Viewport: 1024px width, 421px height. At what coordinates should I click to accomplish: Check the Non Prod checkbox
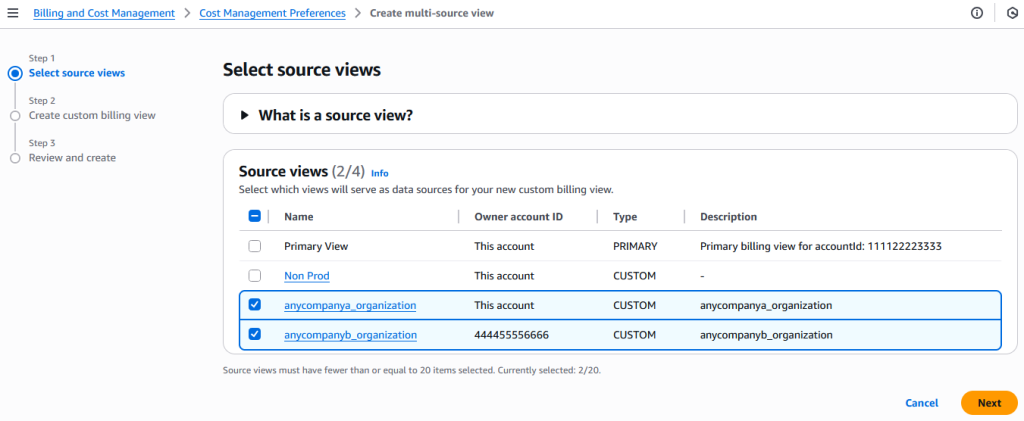point(254,276)
